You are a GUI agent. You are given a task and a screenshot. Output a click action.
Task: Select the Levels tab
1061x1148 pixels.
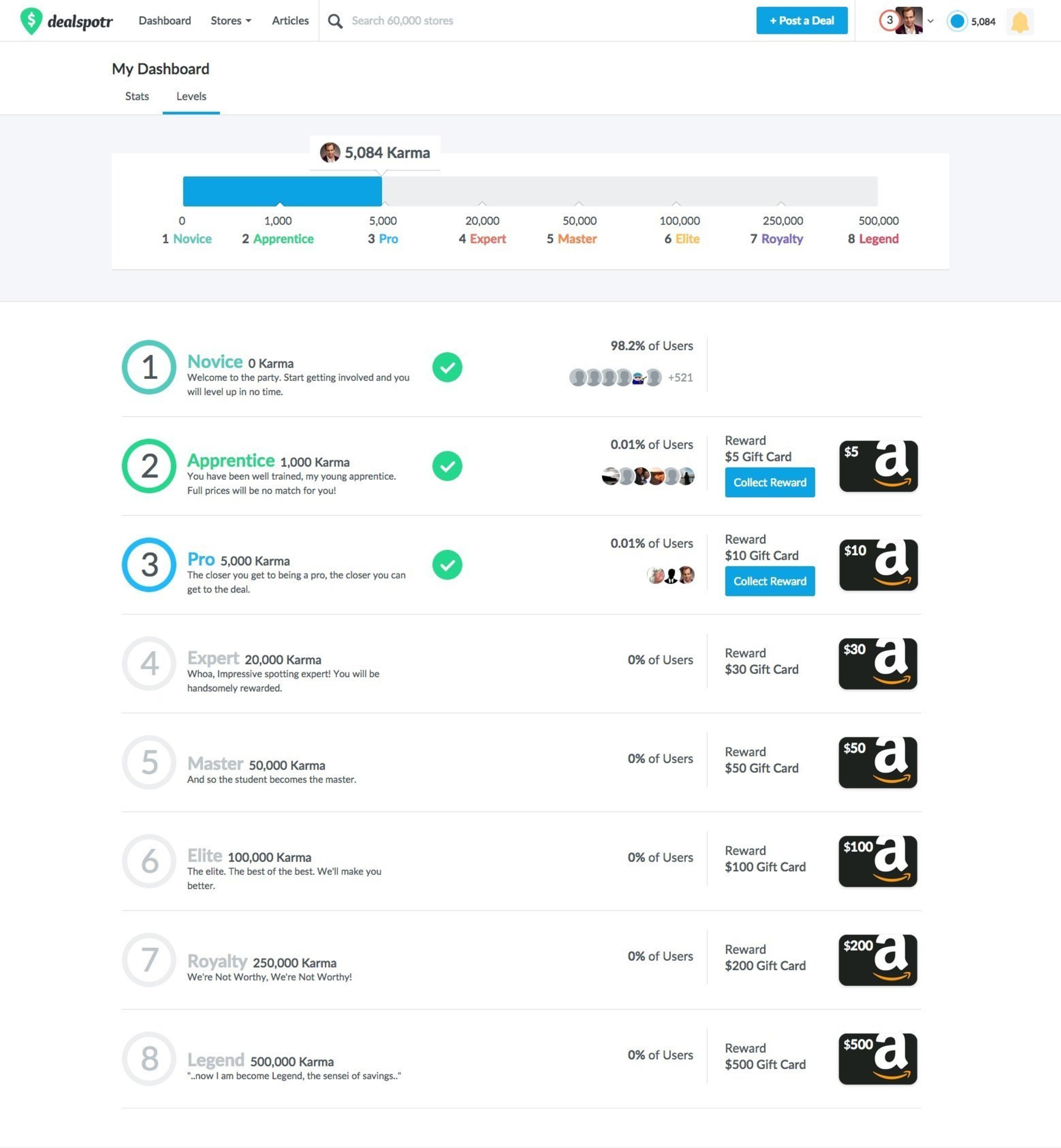[191, 96]
